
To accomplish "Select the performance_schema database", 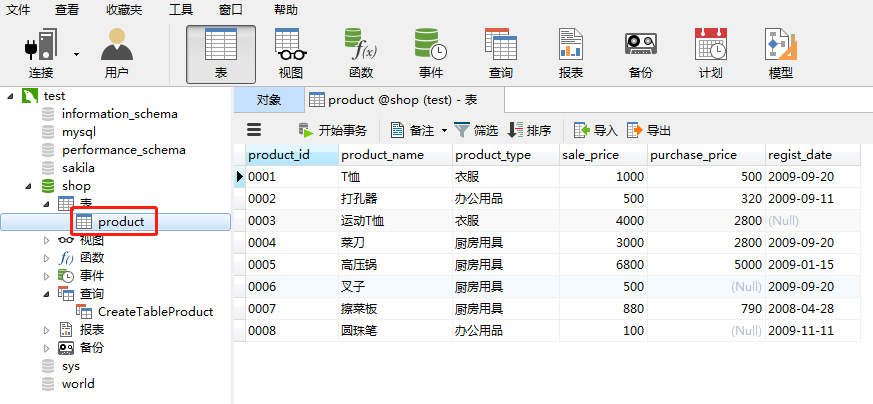I will click(124, 150).
